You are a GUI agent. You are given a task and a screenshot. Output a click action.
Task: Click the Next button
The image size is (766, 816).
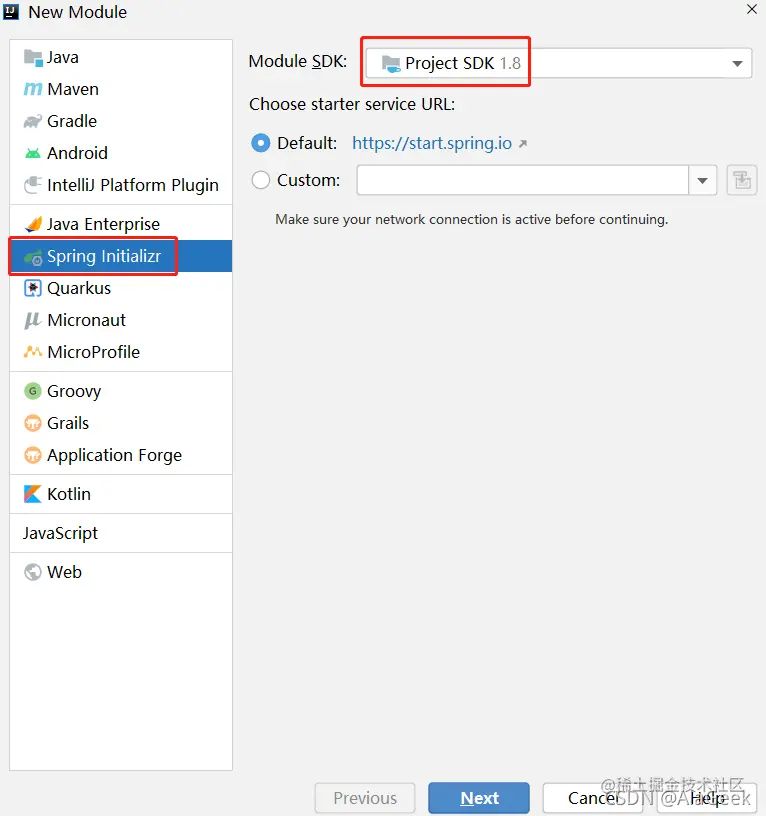(479, 798)
